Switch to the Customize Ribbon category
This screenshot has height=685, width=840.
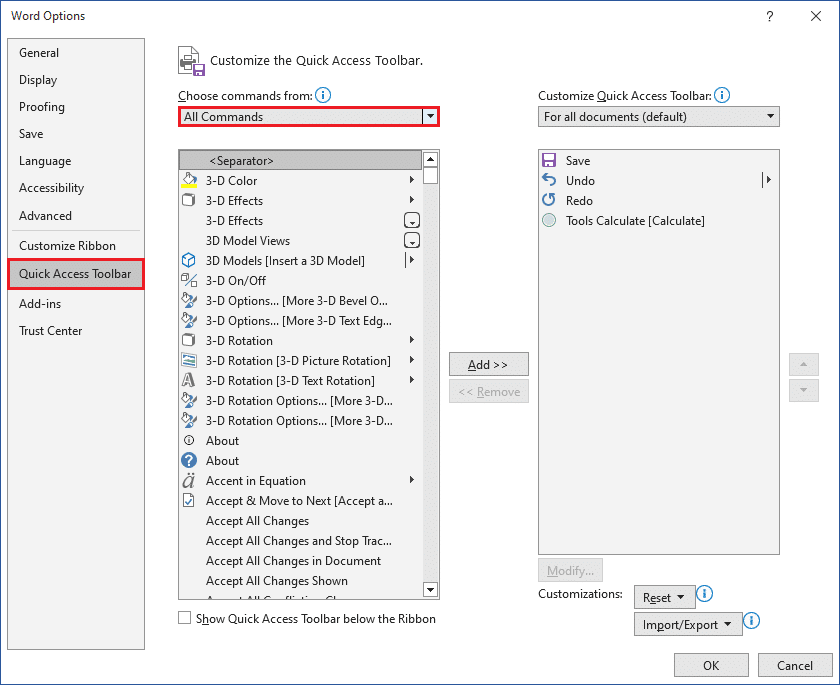[67, 246]
